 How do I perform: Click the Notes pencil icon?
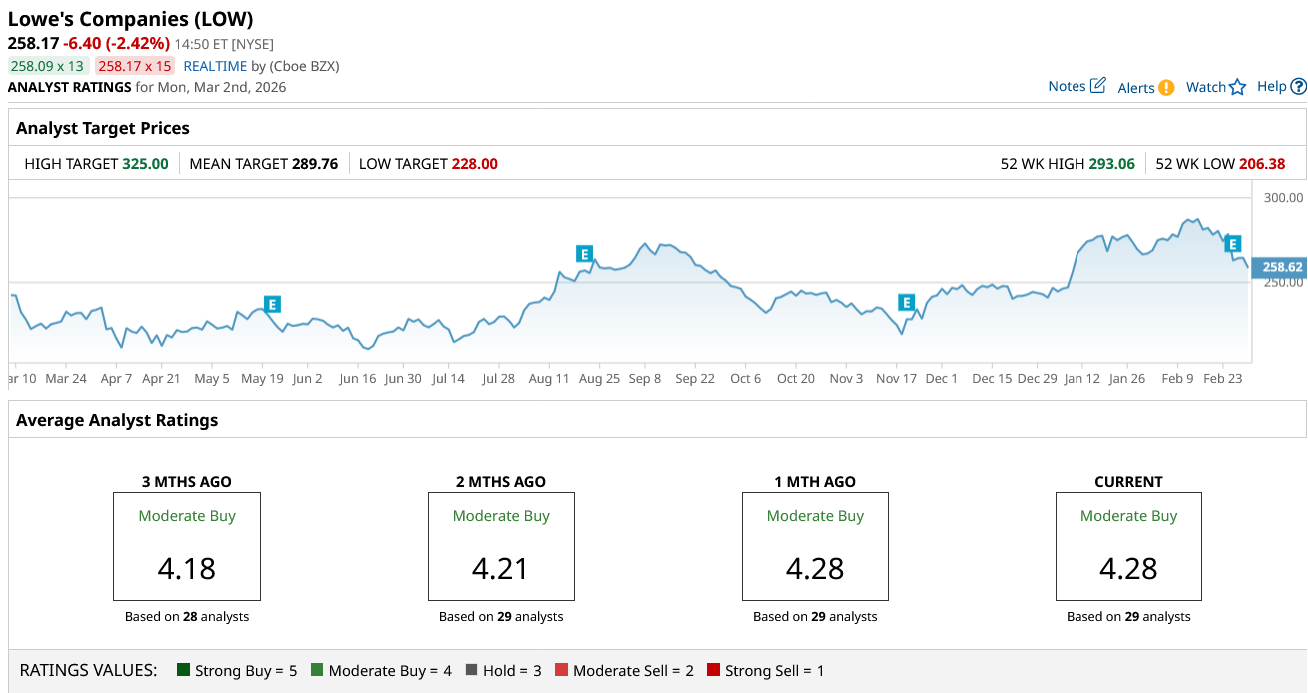point(1097,86)
